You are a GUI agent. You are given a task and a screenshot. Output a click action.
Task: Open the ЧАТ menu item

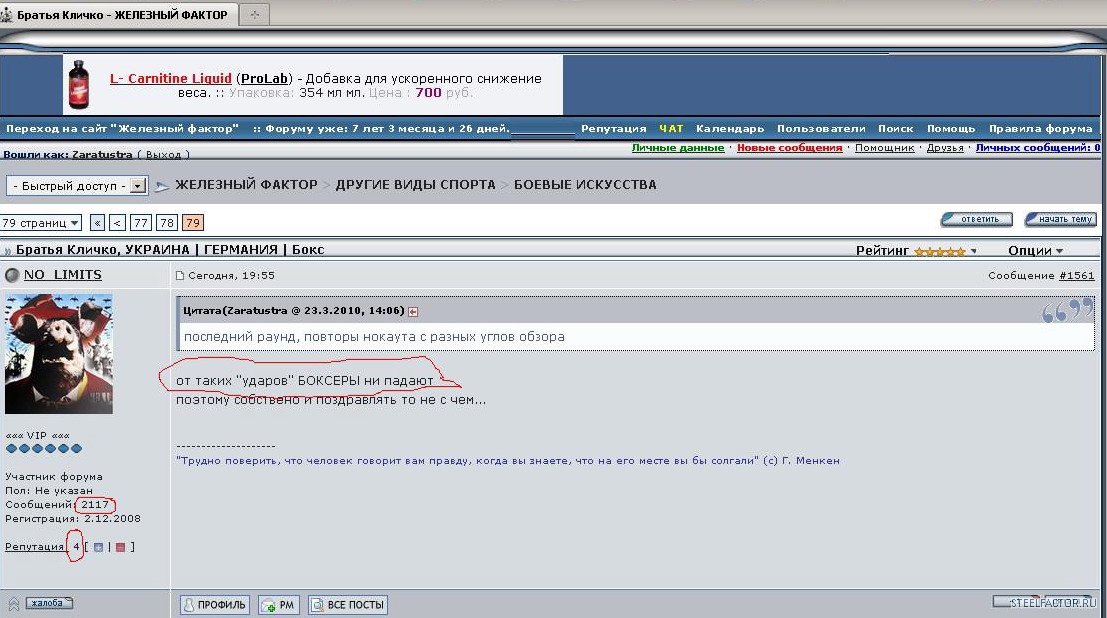click(x=671, y=129)
